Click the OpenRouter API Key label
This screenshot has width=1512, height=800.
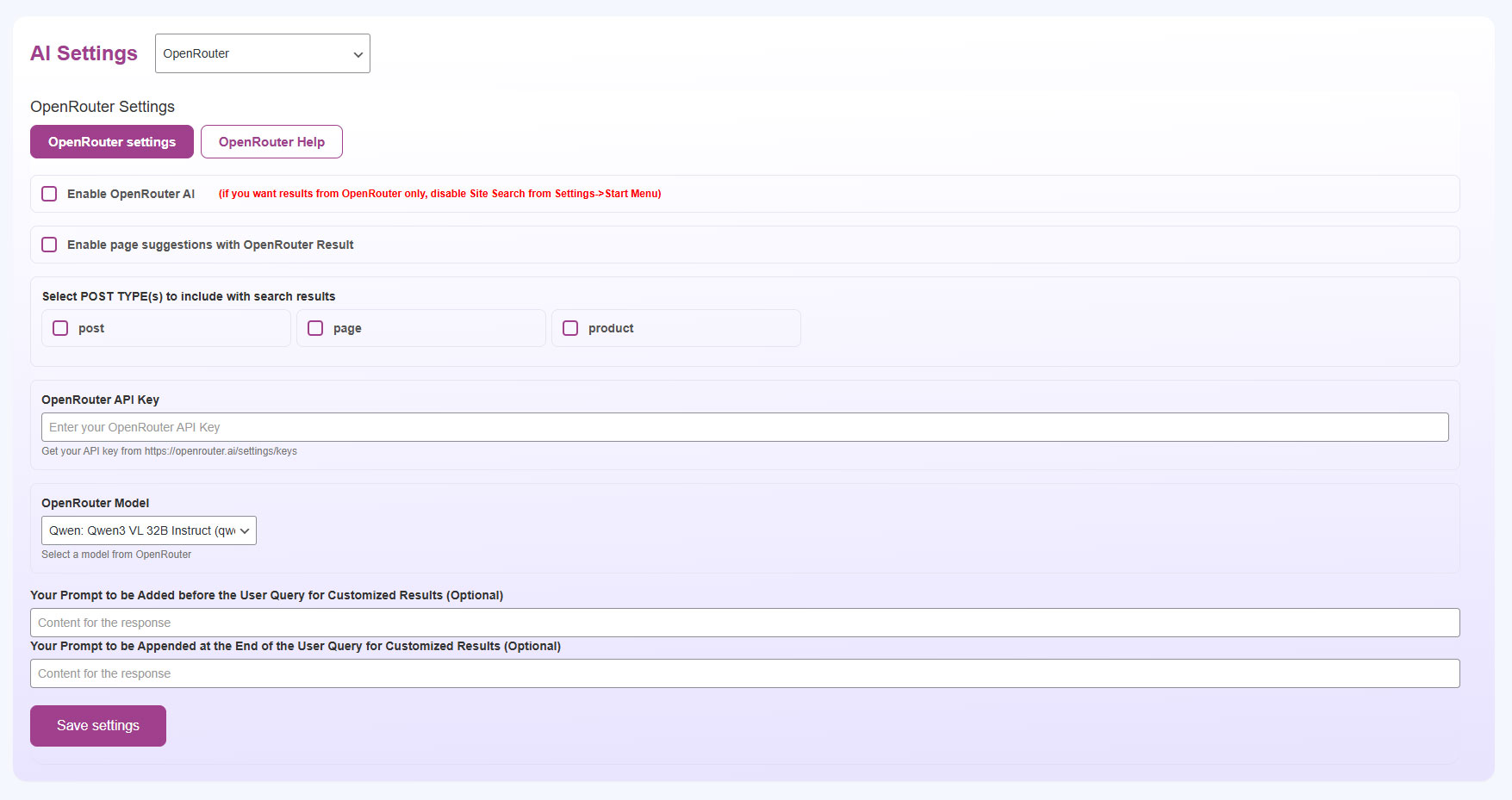coord(100,400)
